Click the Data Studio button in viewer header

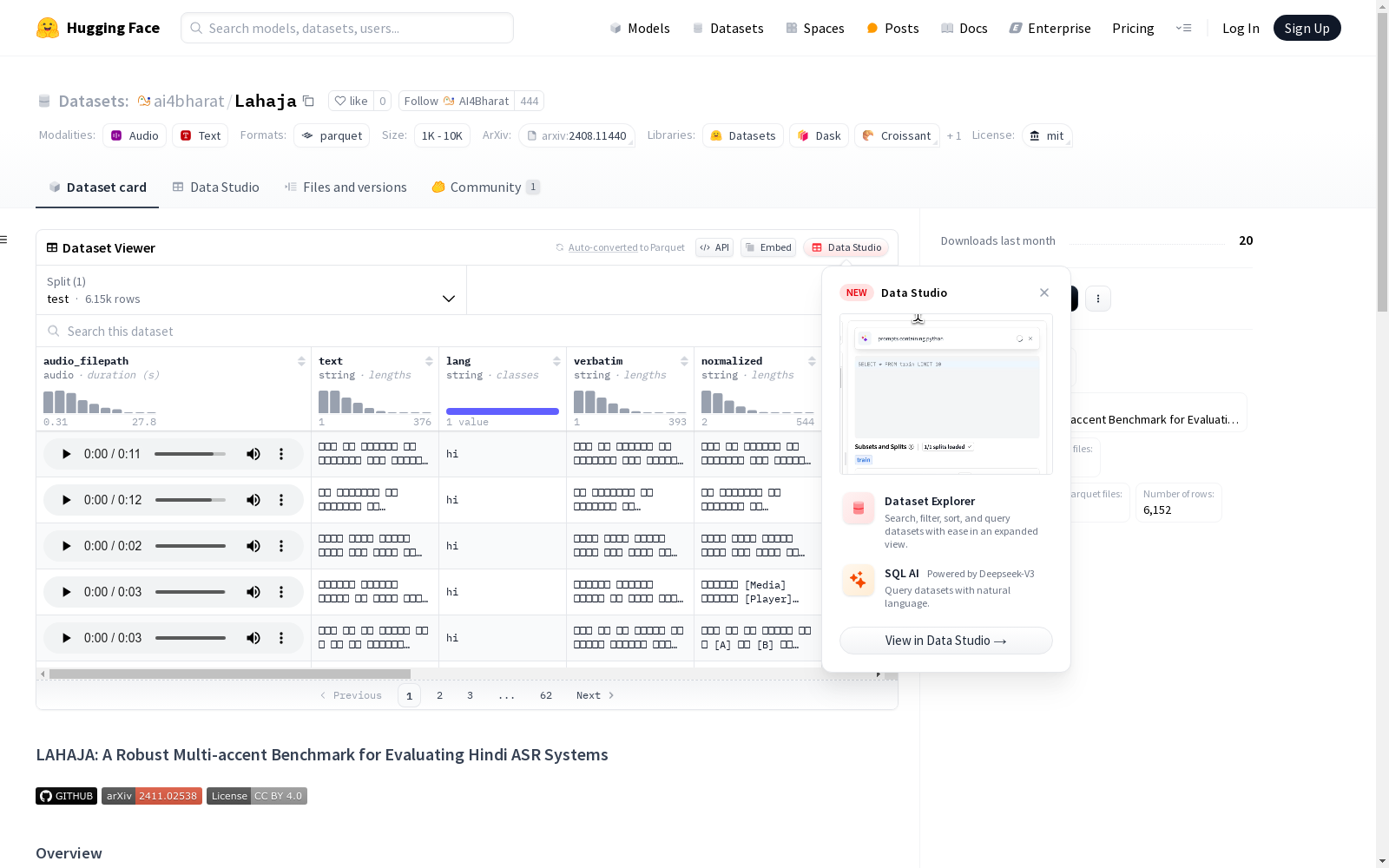[846, 247]
